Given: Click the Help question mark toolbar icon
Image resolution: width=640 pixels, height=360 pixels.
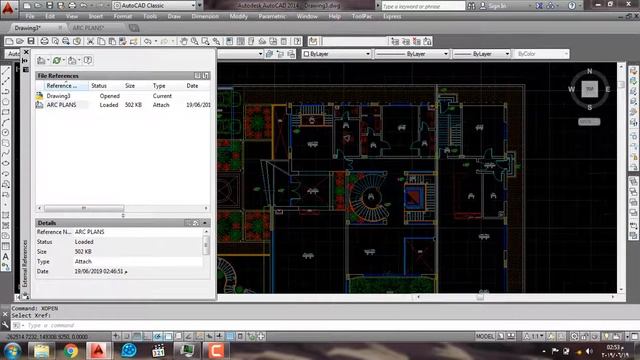Looking at the screenshot, I should point(298,41).
